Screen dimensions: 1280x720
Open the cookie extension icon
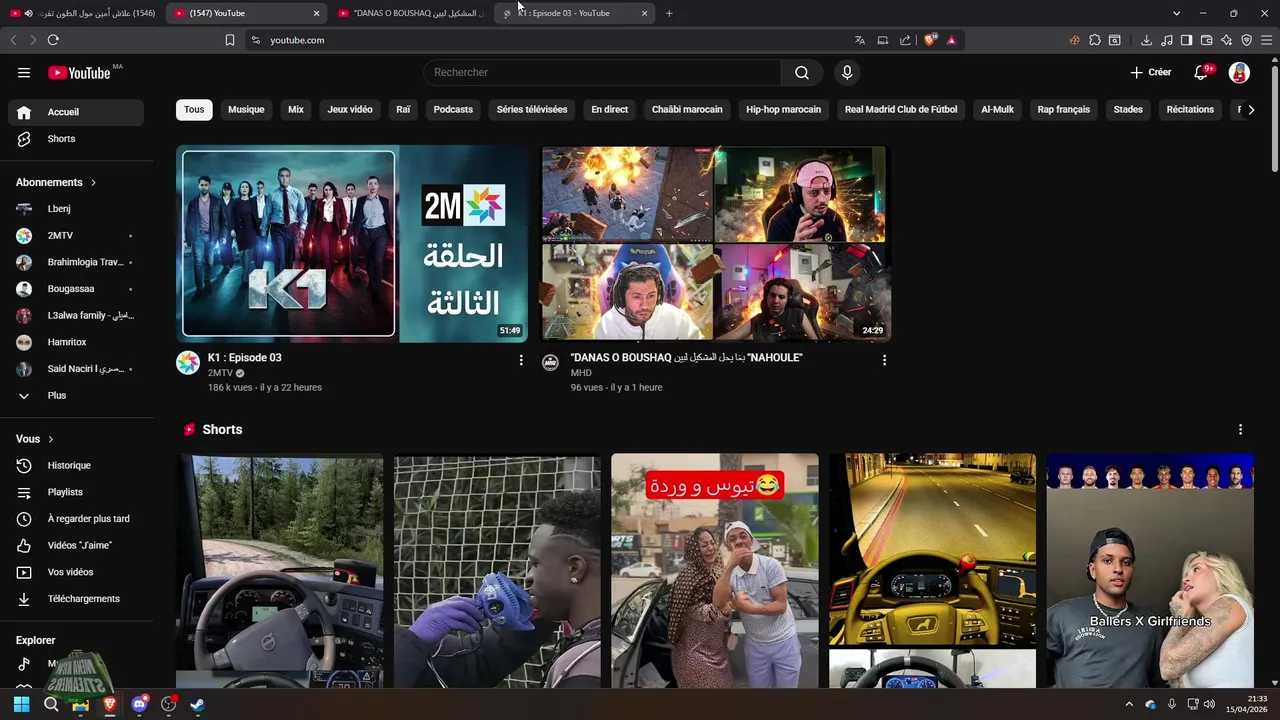tap(1075, 40)
